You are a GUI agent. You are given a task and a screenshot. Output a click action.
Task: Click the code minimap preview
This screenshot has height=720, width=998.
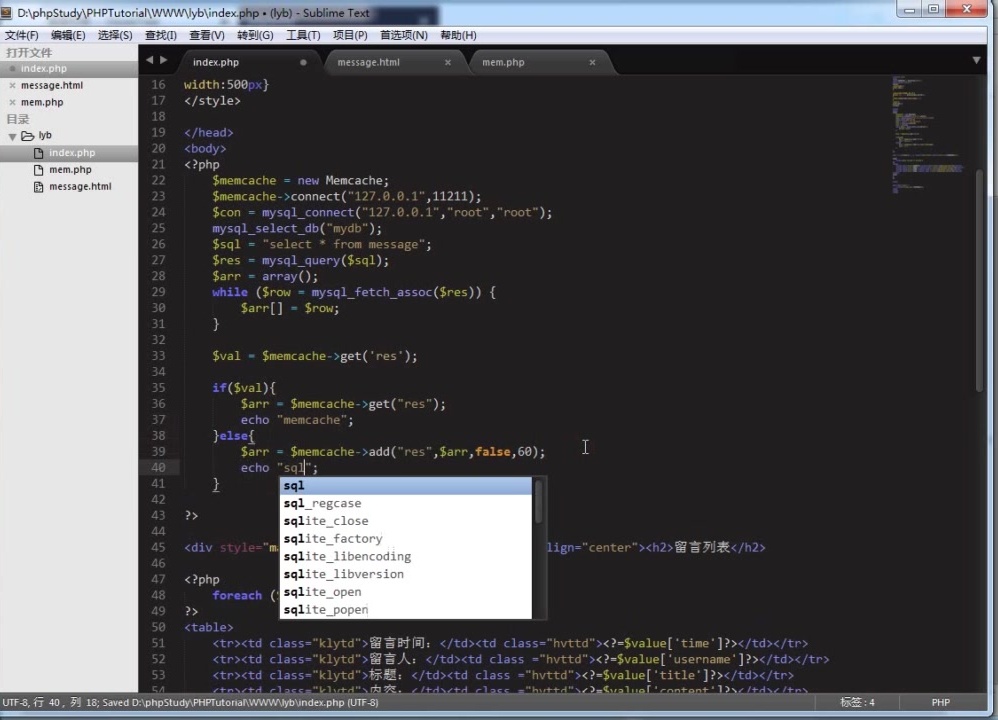929,134
